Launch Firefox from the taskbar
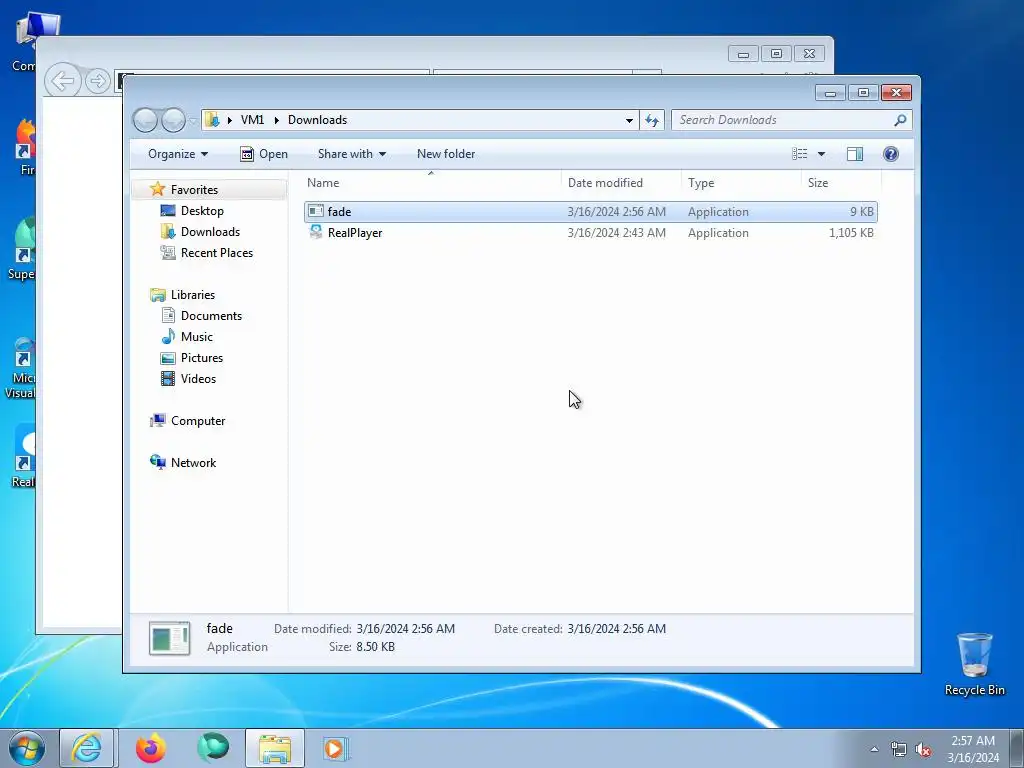The image size is (1024, 768). point(151,748)
